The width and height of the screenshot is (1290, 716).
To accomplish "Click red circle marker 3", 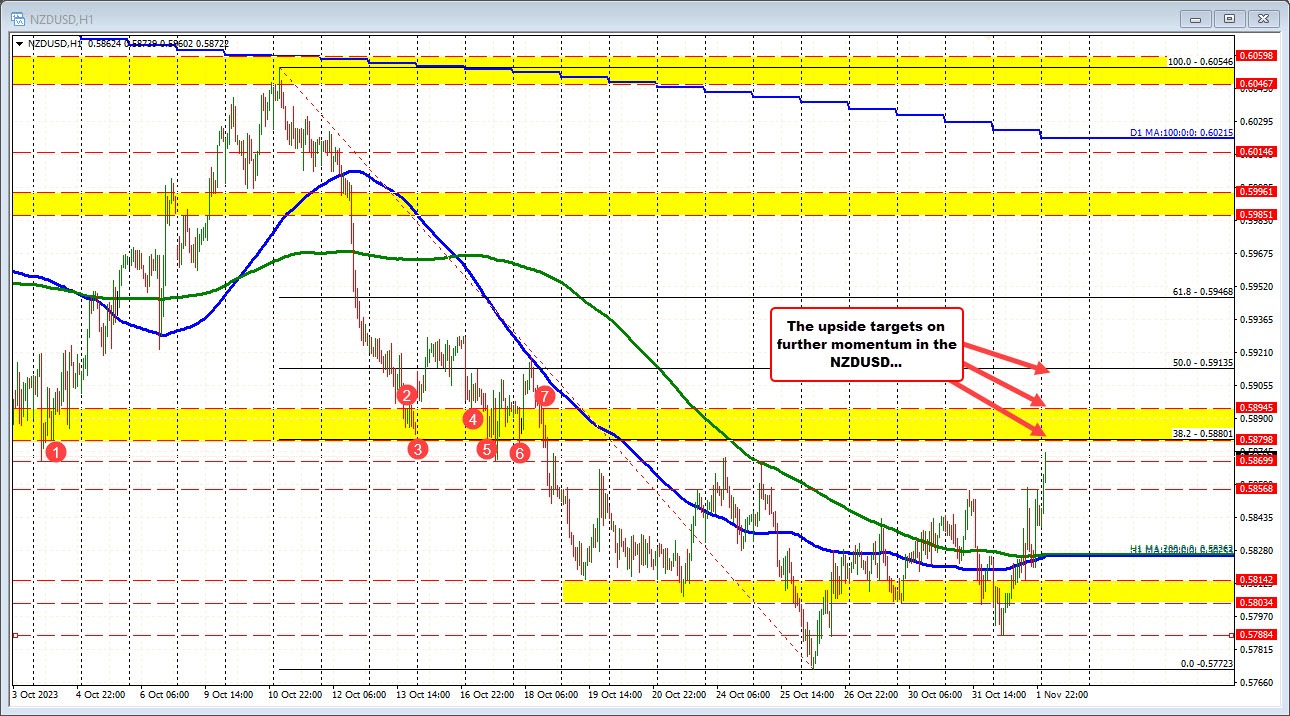I will [x=417, y=450].
